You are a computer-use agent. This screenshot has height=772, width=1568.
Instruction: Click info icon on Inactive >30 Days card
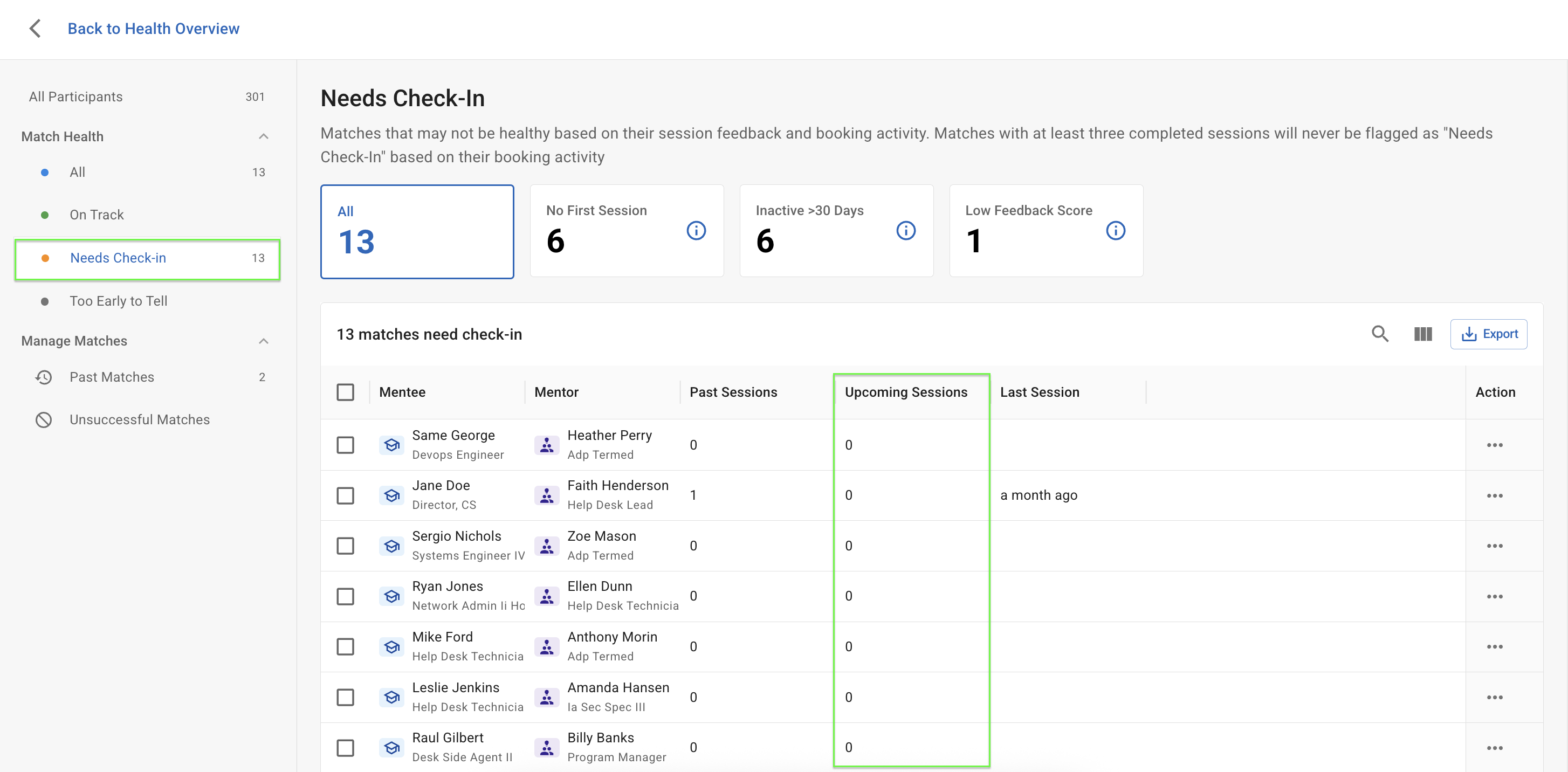tap(905, 231)
